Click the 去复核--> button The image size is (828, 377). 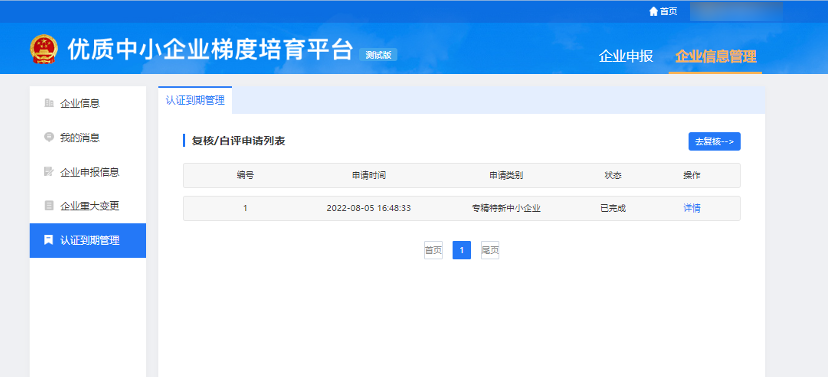pyautogui.click(x=714, y=142)
